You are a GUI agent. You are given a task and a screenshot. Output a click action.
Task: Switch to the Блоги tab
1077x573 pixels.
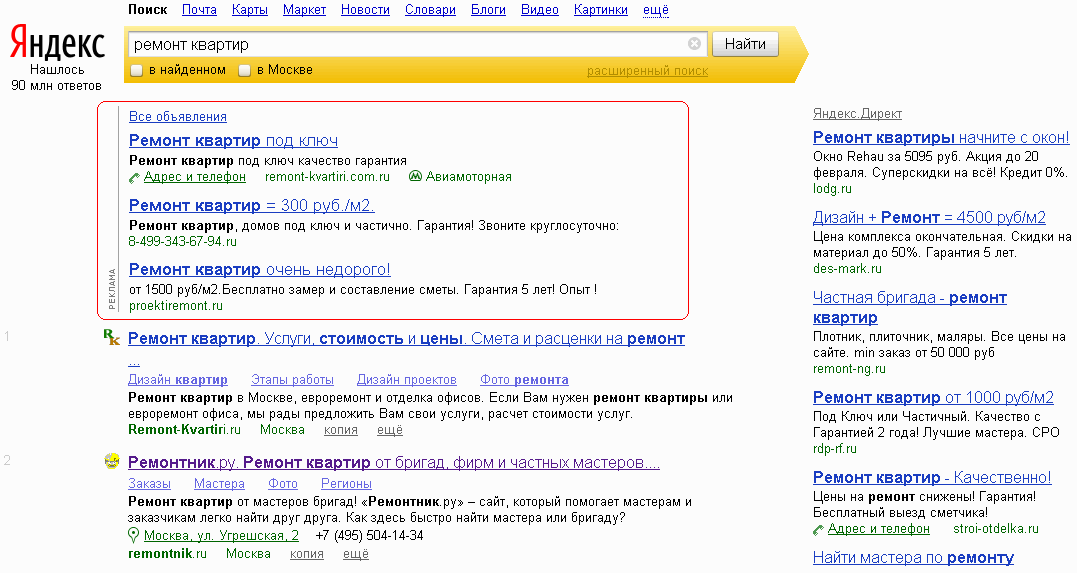click(488, 10)
